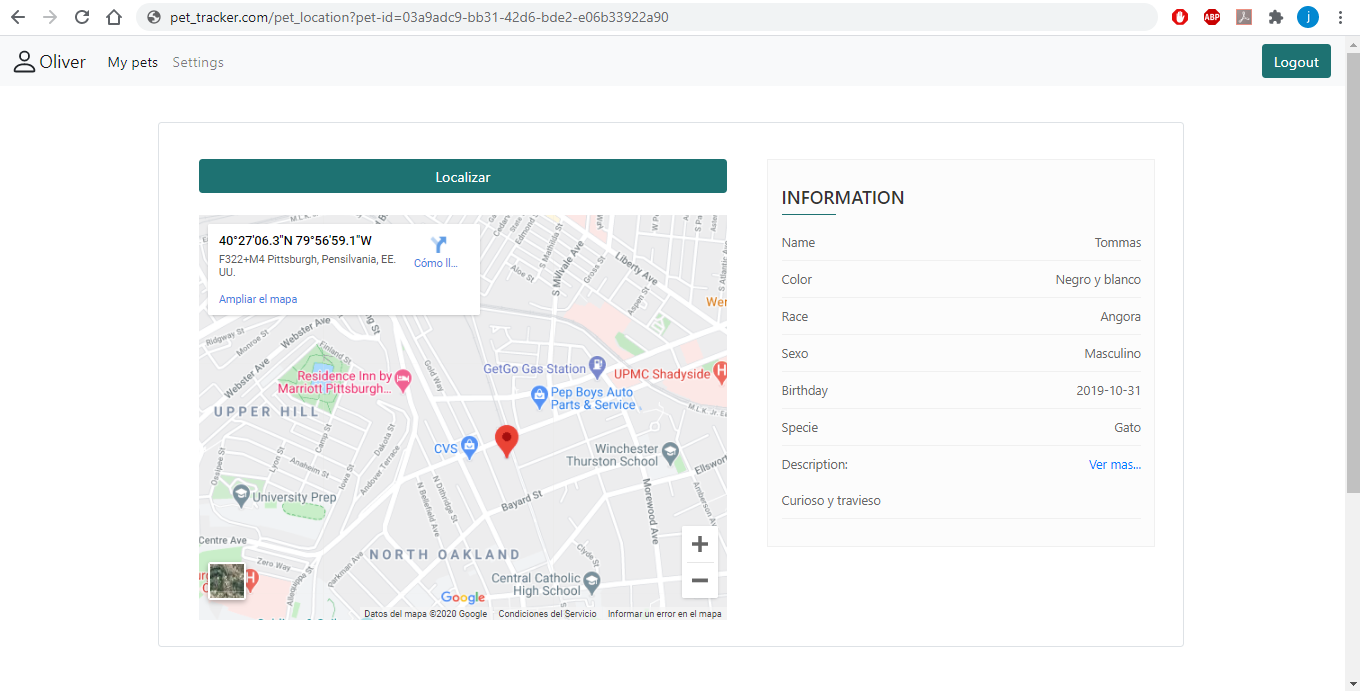Click the Winchester Thurston School marker
The height and width of the screenshot is (691, 1360).
670,452
